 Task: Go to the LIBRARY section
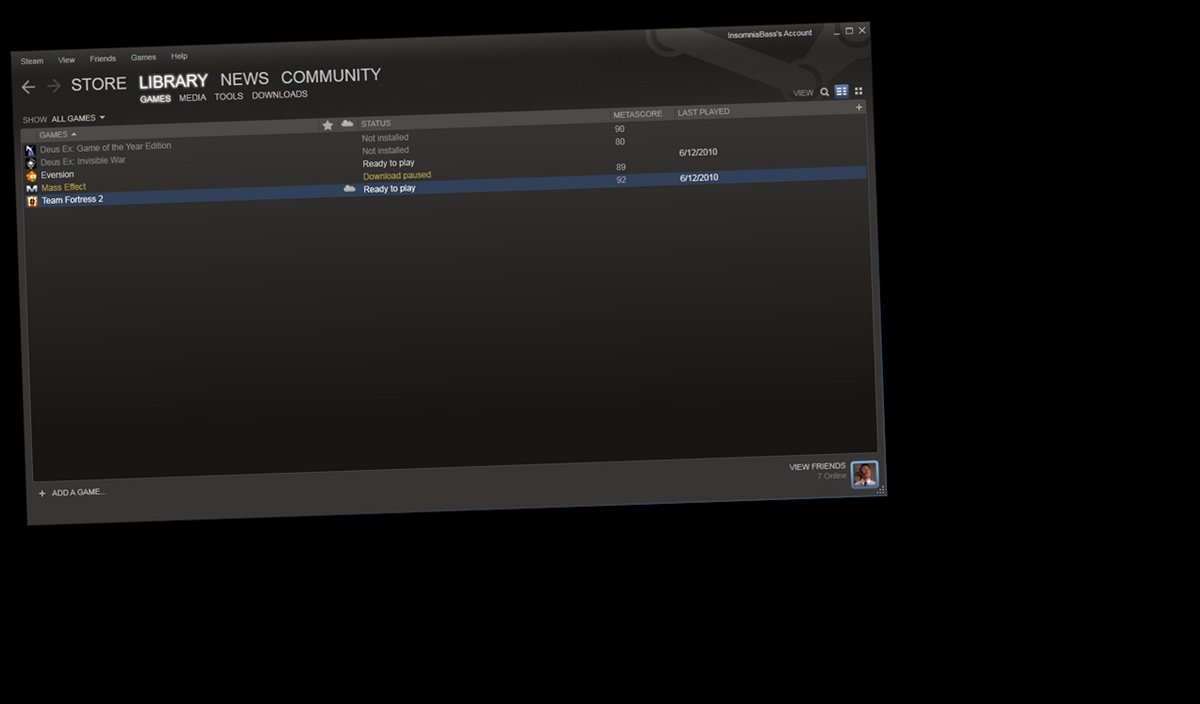click(x=173, y=81)
